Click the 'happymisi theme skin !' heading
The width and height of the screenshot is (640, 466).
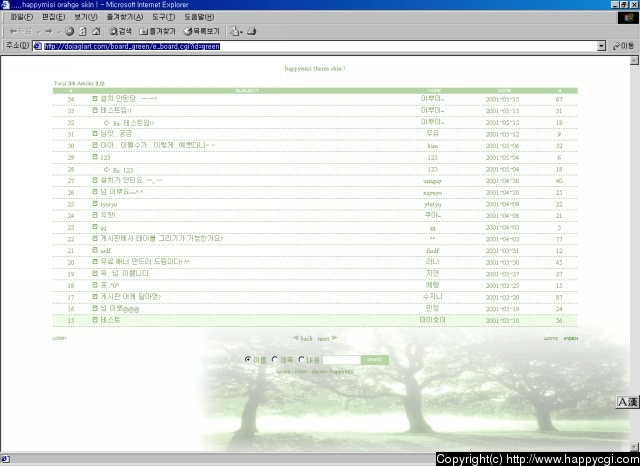click(315, 69)
